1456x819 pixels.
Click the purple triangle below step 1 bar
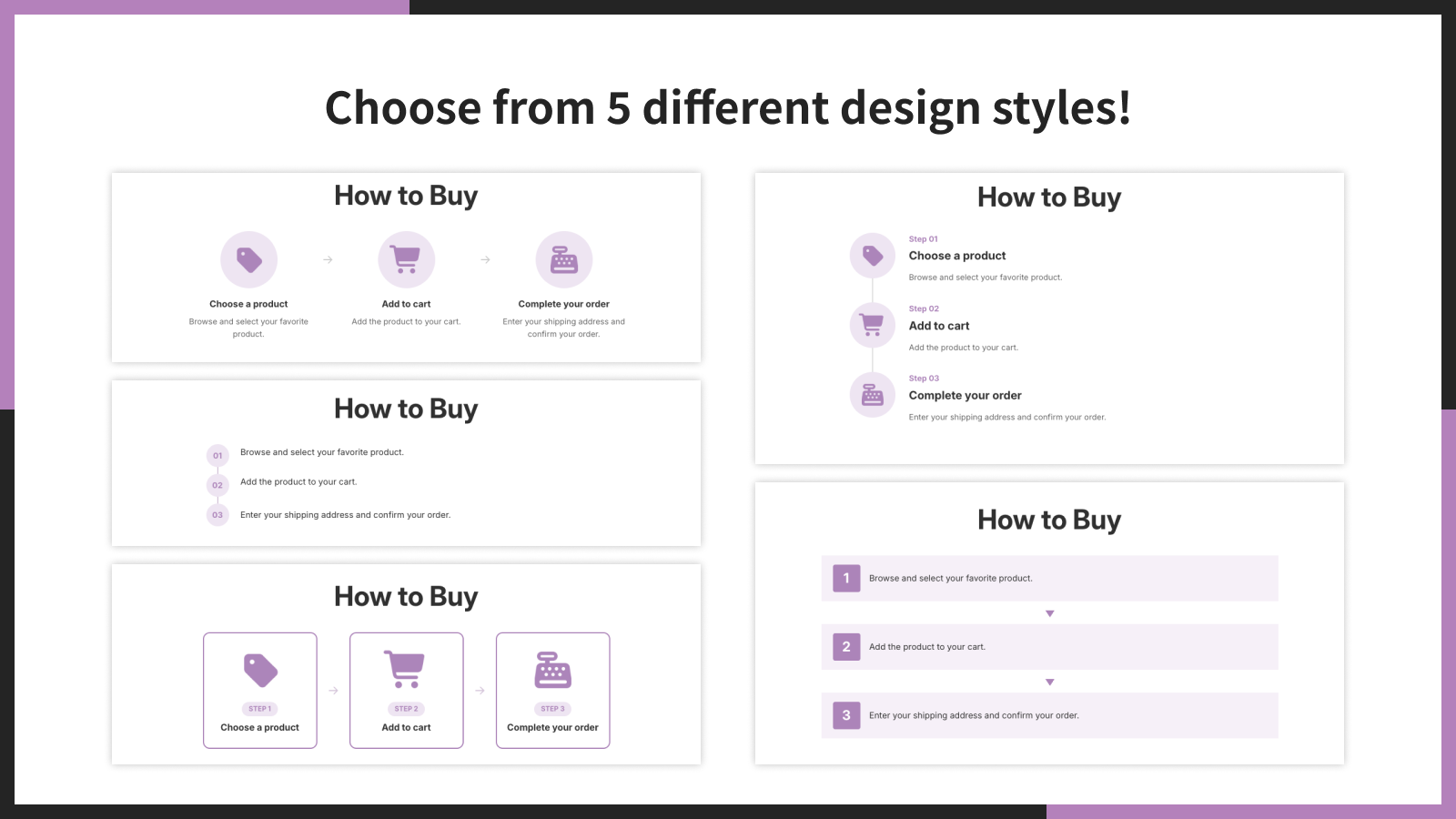(1049, 612)
